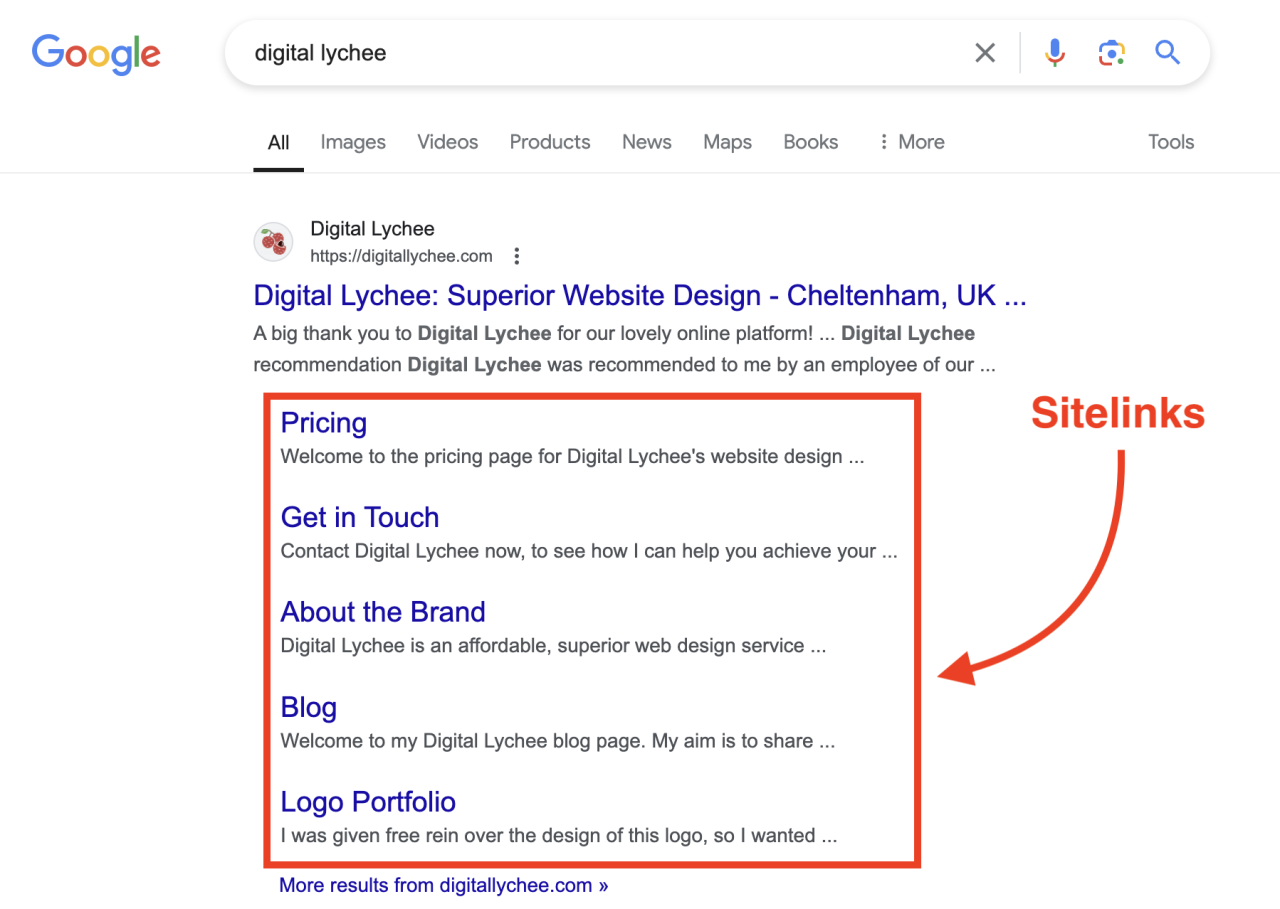Viewport: 1280px width, 909px height.
Task: Click the Google logo
Action: click(95, 55)
